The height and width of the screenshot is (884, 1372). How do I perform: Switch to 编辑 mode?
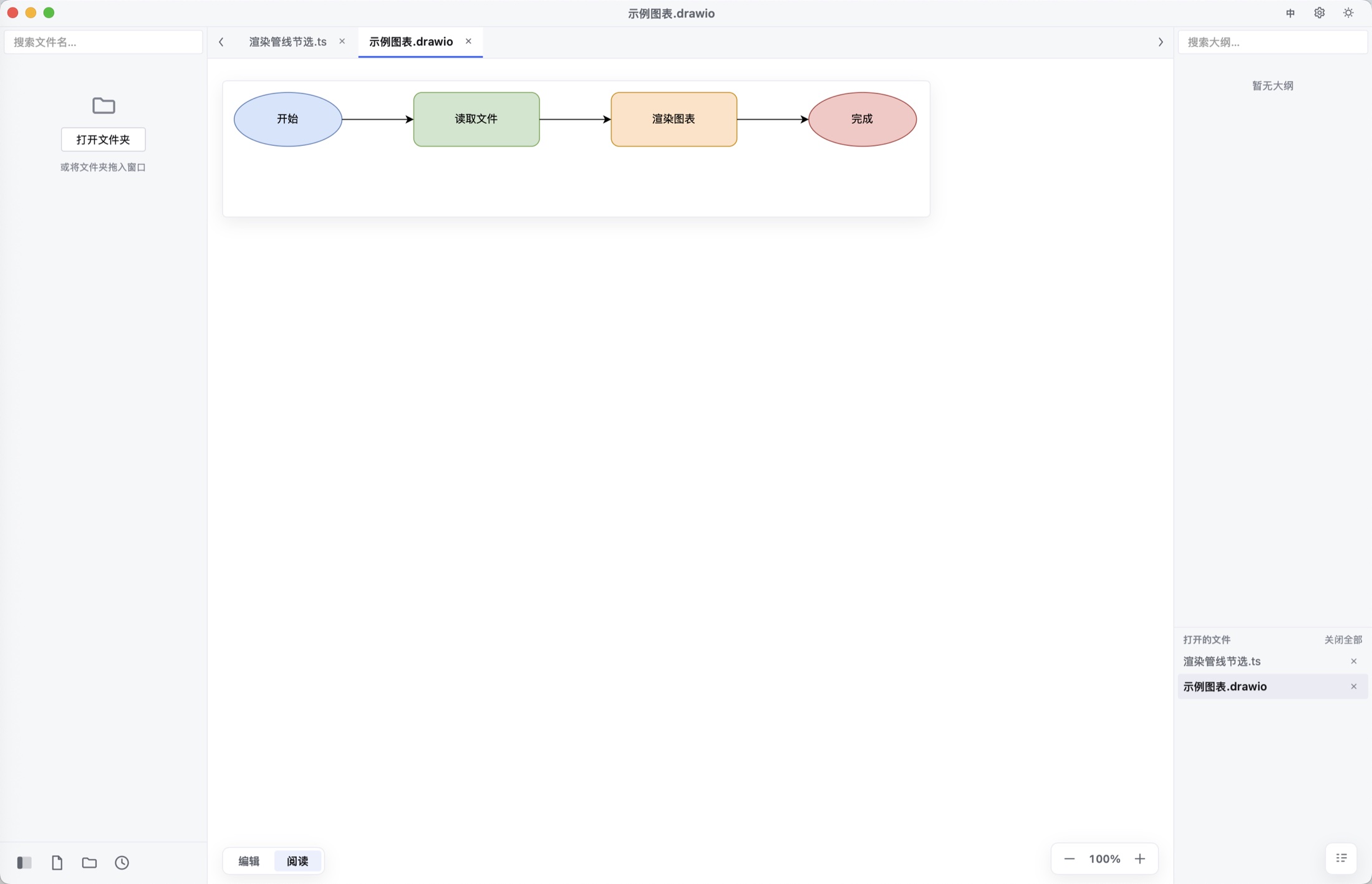point(249,861)
